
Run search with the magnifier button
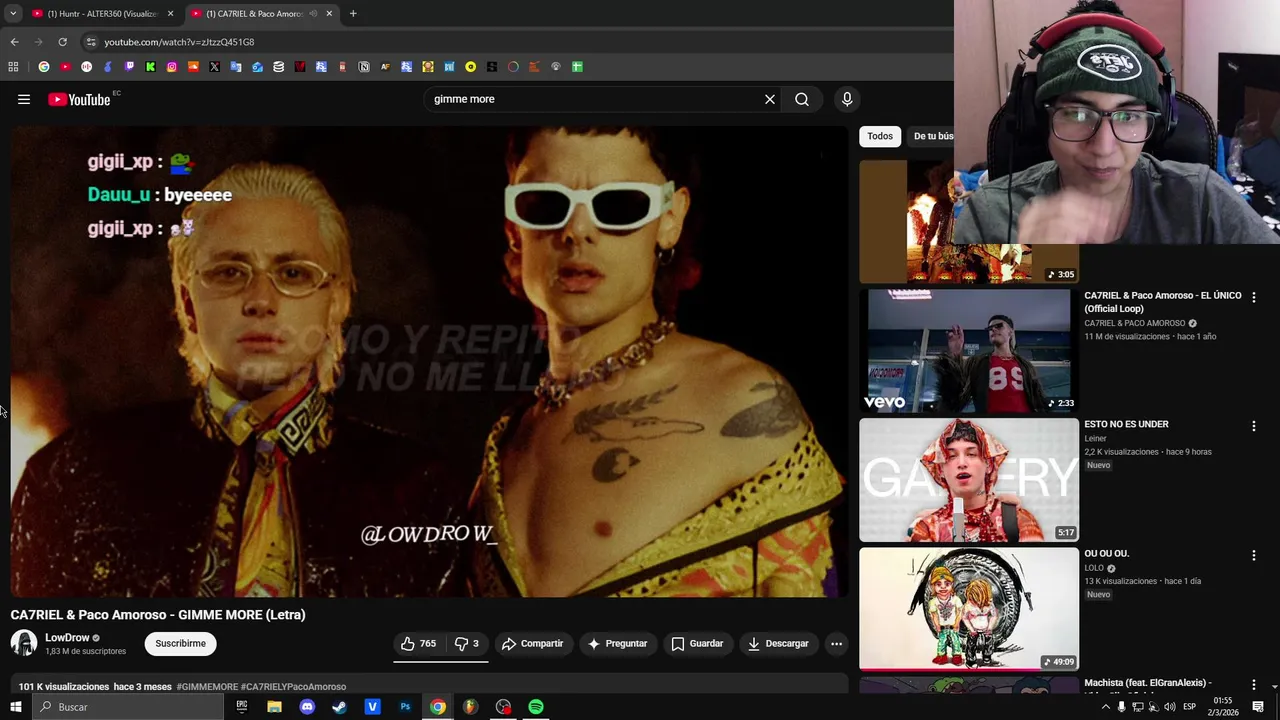click(802, 99)
